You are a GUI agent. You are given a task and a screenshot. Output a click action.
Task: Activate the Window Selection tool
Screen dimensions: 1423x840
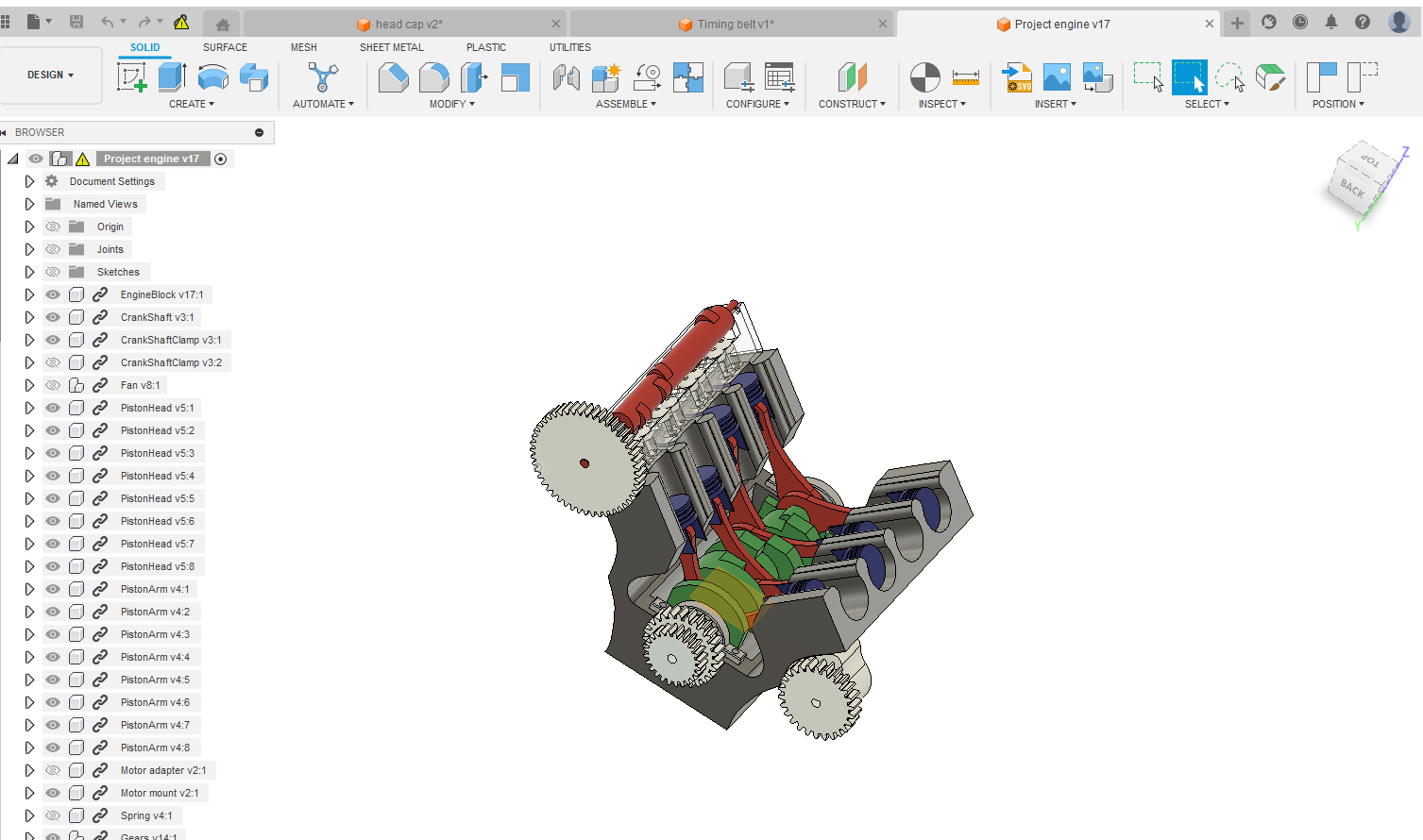(x=1149, y=77)
